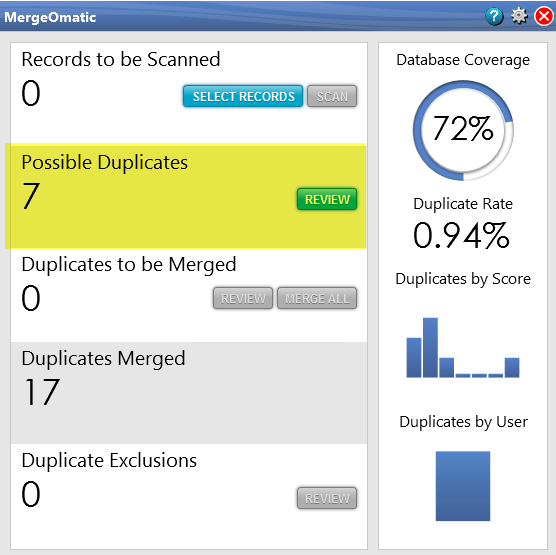Select the Records to be Scanned heading

coord(121,59)
